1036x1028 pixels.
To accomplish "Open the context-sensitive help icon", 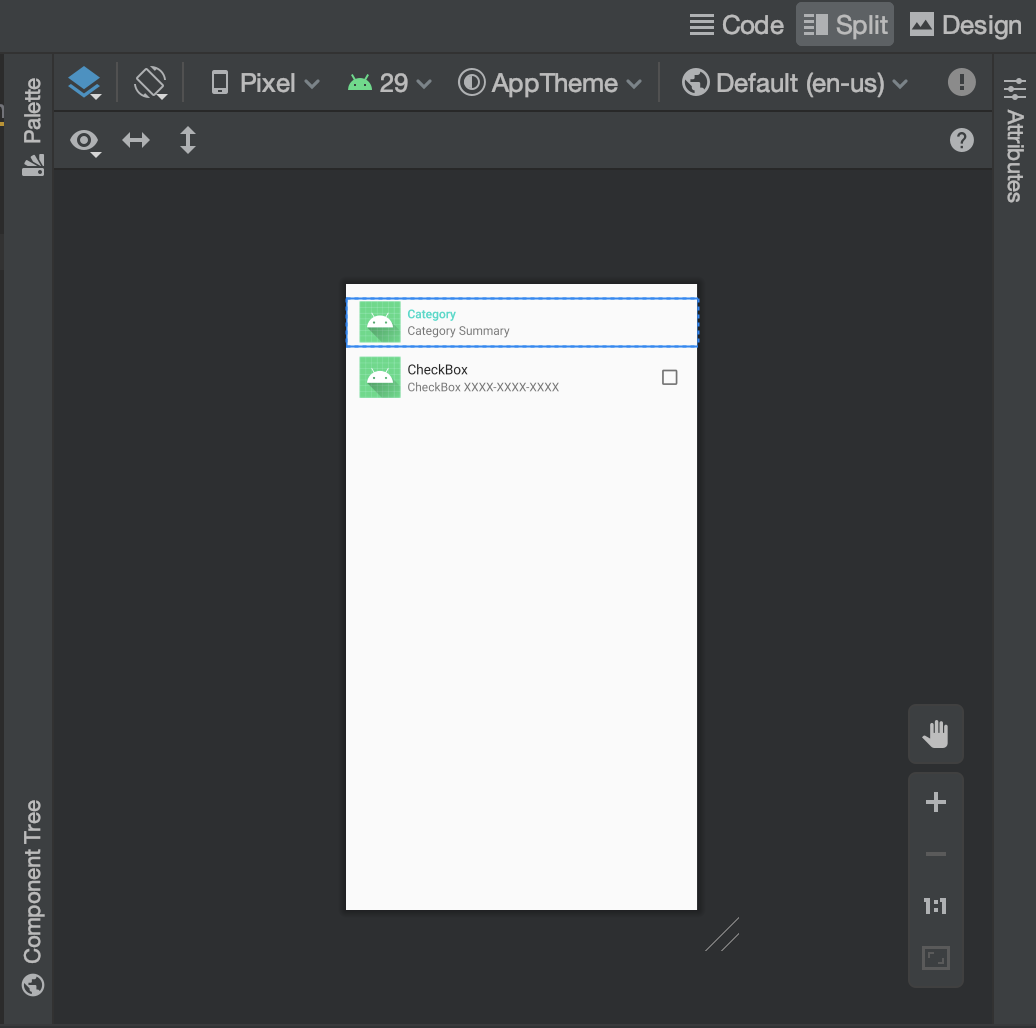I will [x=961, y=140].
